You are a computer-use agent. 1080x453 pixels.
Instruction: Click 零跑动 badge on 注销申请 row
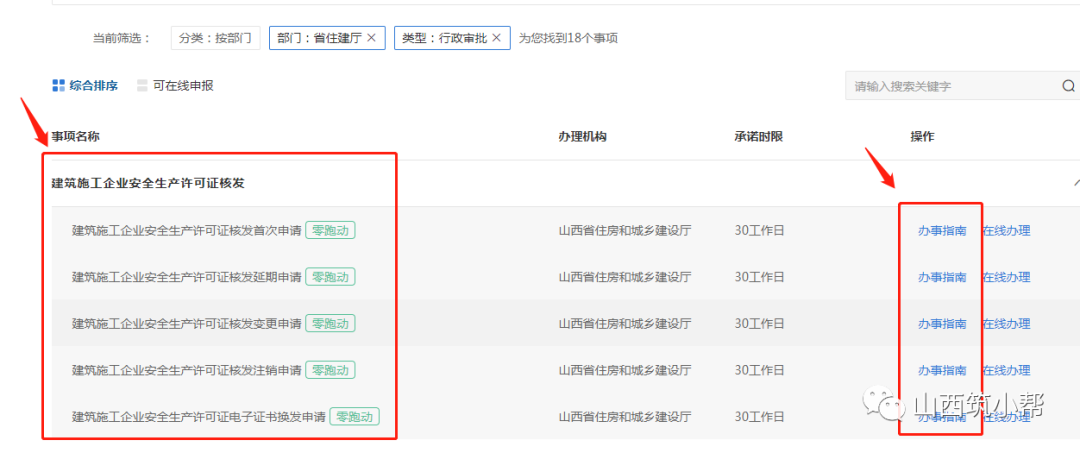(331, 370)
